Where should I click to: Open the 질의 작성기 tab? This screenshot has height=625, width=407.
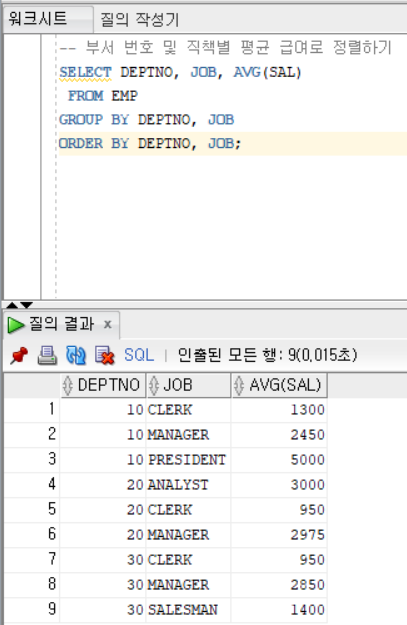140,19
